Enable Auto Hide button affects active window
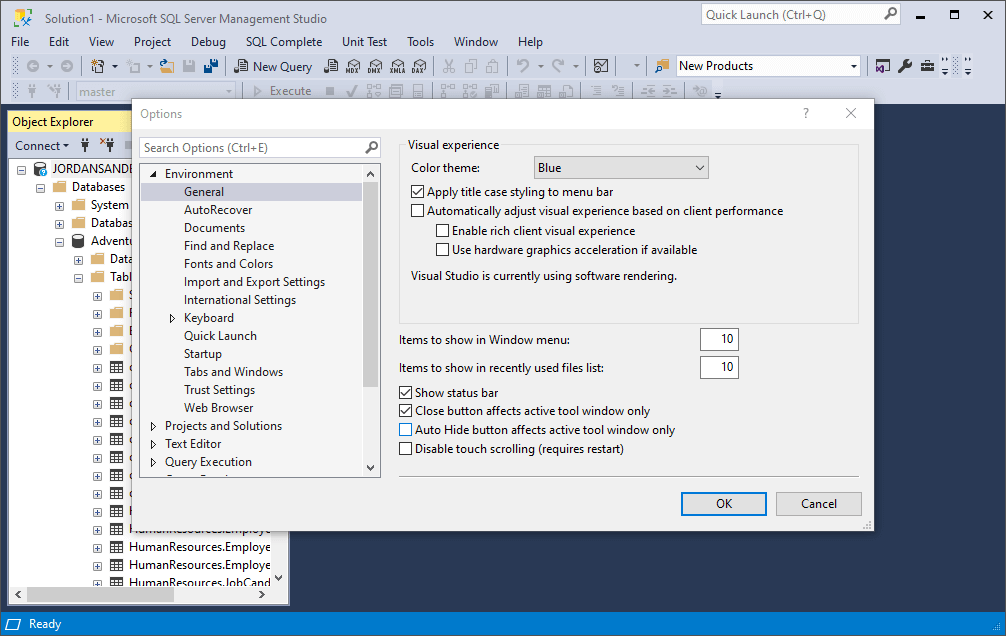Viewport: 1006px width, 636px height. [x=405, y=430]
